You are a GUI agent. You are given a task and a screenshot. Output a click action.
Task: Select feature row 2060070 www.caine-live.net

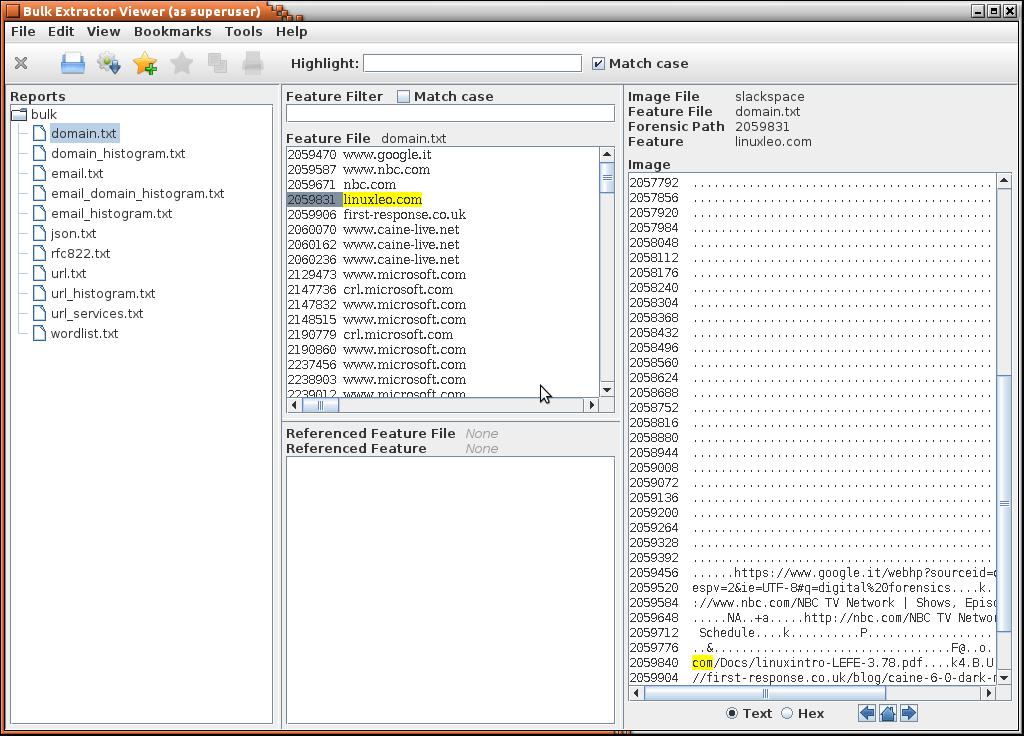(373, 230)
